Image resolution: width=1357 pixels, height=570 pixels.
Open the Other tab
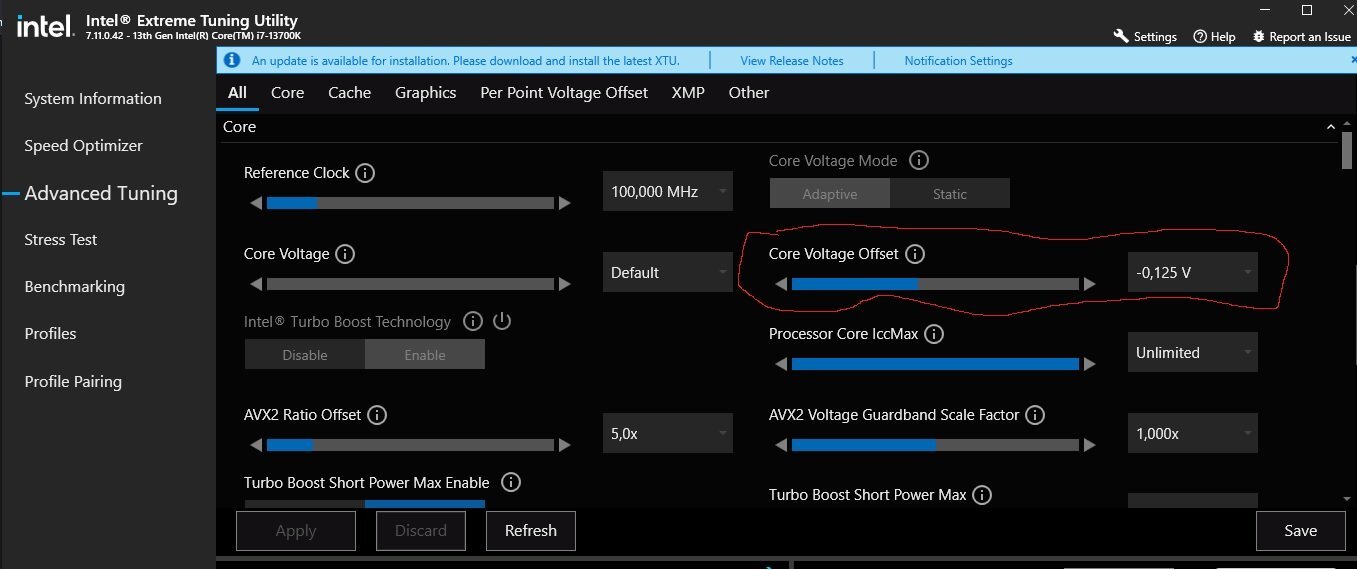(x=749, y=93)
